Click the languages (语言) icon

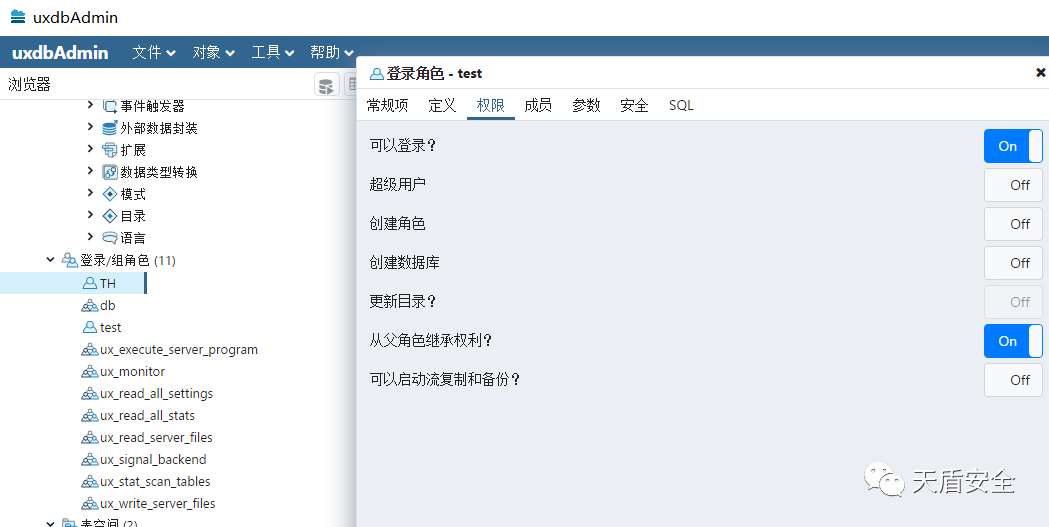click(x=110, y=238)
